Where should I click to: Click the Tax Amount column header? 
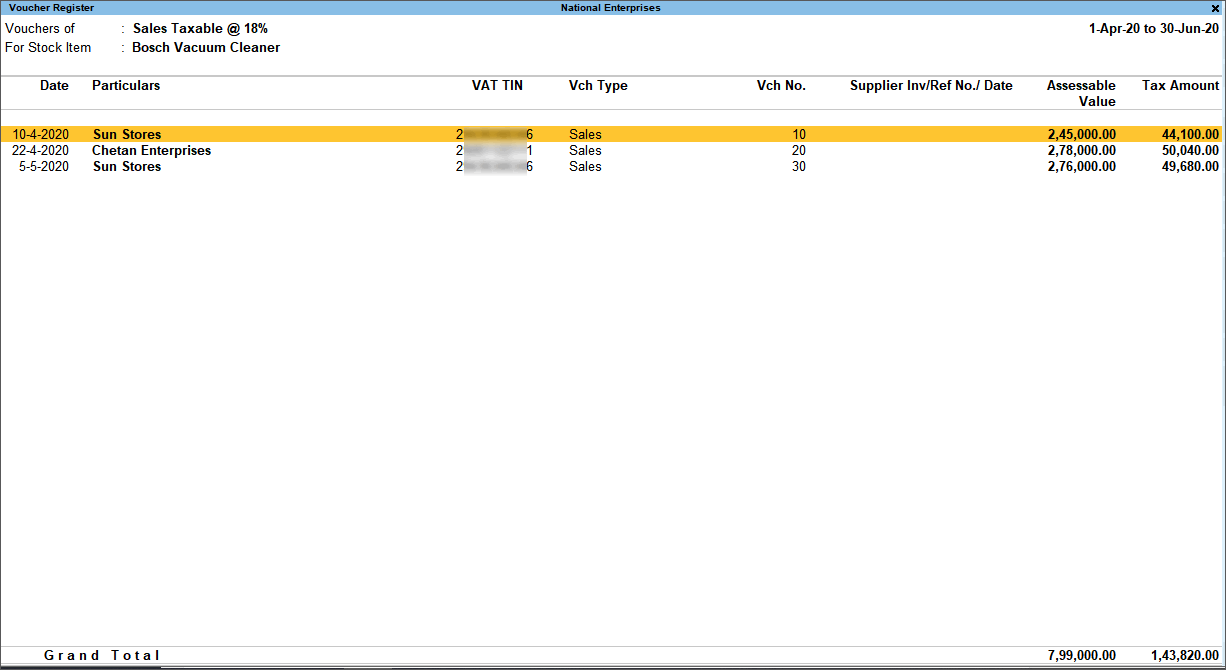(x=1181, y=86)
